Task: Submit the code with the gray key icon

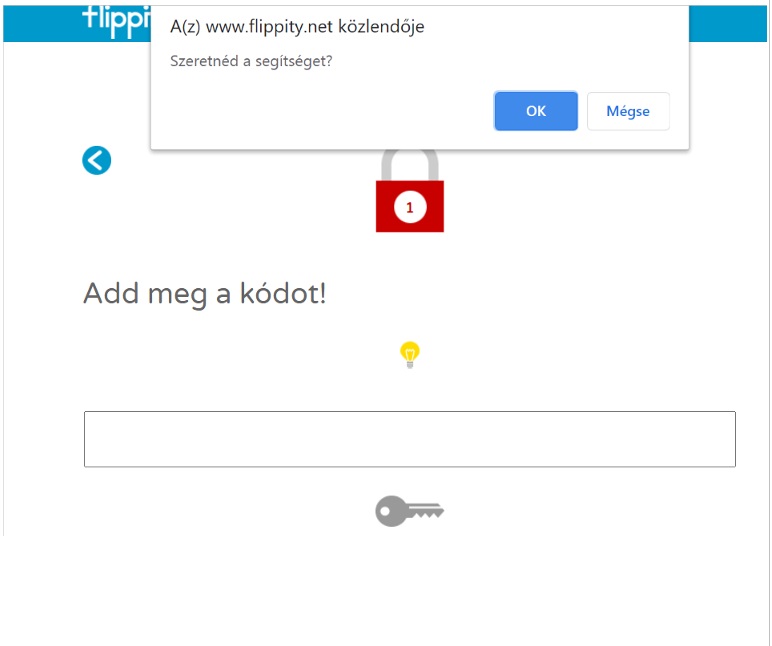Action: click(410, 511)
